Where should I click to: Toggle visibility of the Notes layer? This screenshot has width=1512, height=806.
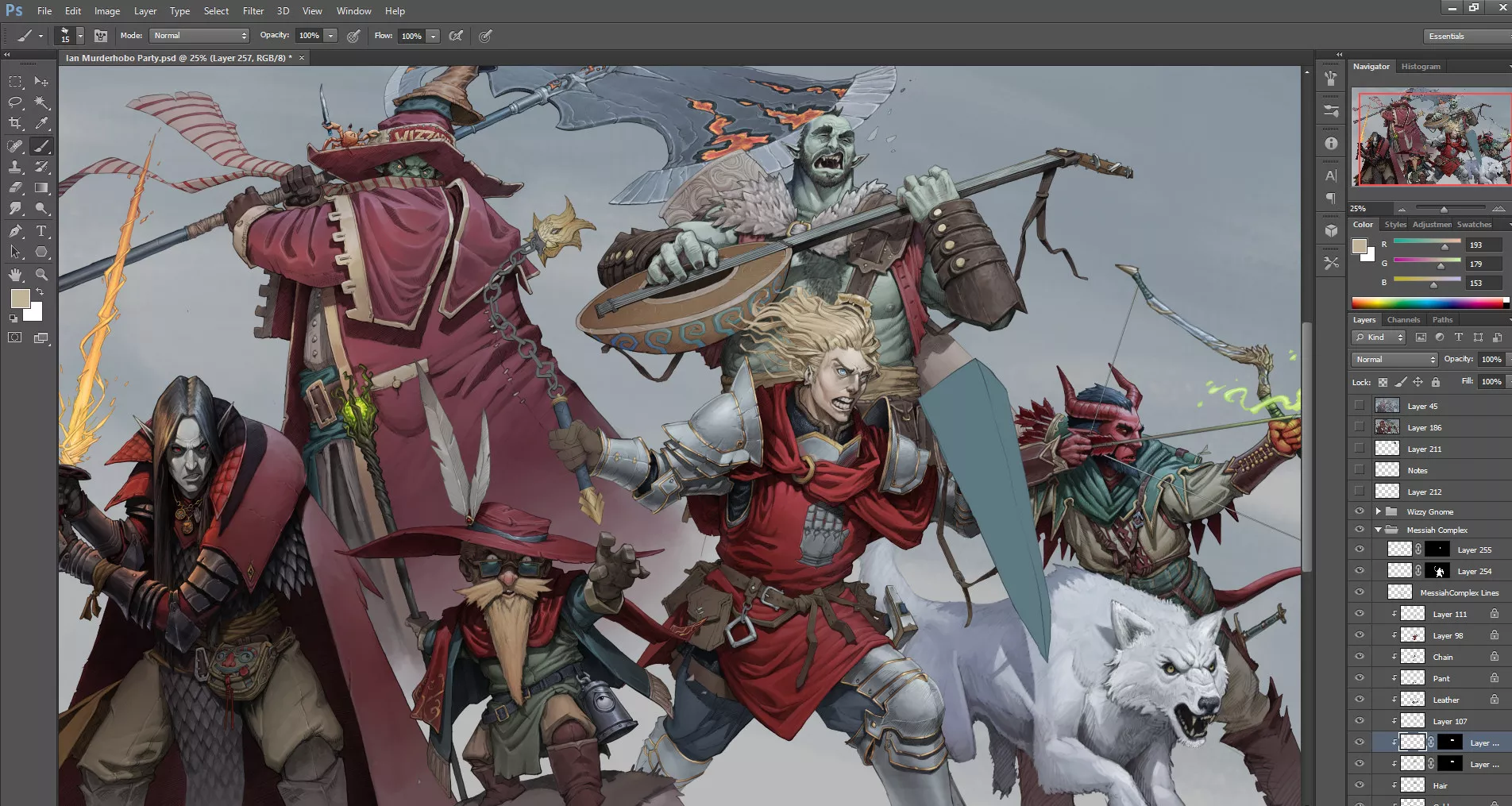tap(1360, 470)
